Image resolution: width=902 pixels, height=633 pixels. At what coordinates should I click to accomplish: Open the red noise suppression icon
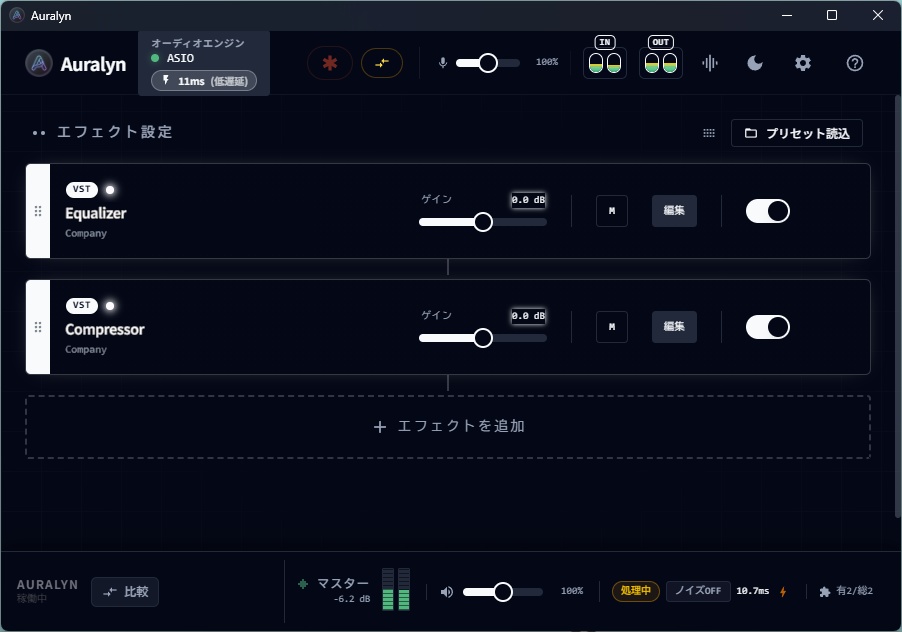[x=330, y=62]
